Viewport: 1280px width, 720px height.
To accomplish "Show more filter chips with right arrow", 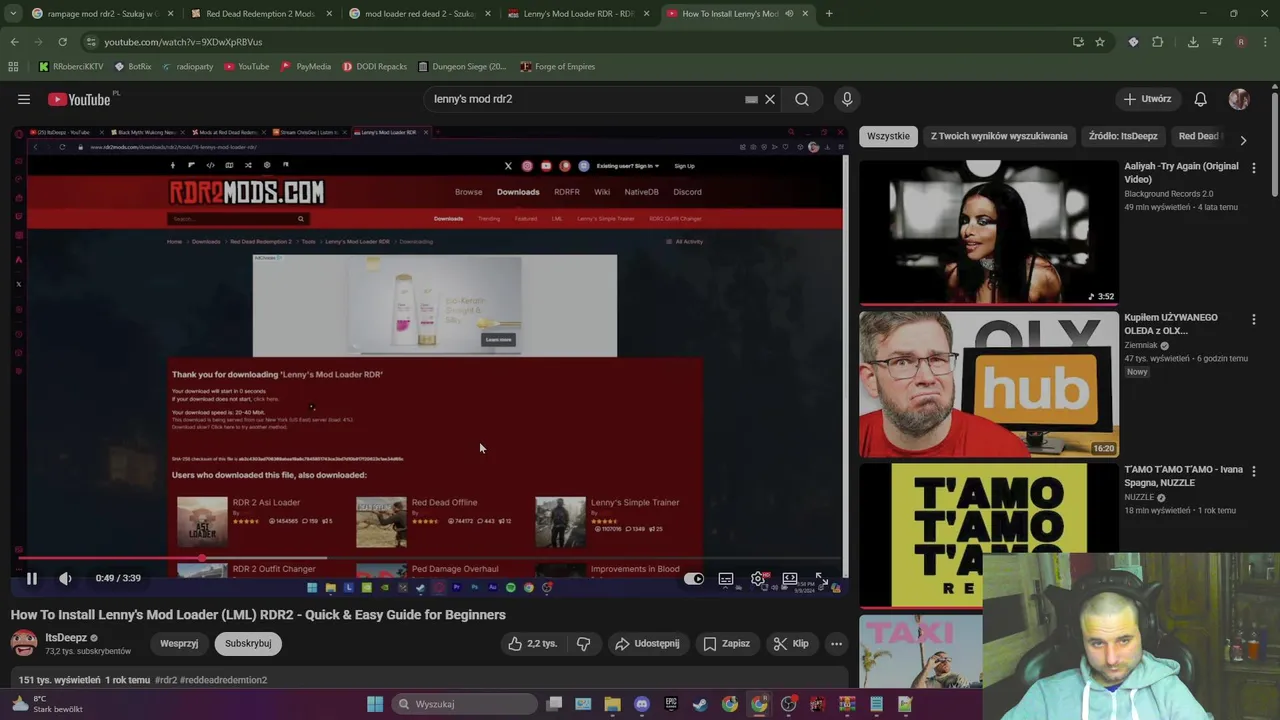I will (1243, 140).
